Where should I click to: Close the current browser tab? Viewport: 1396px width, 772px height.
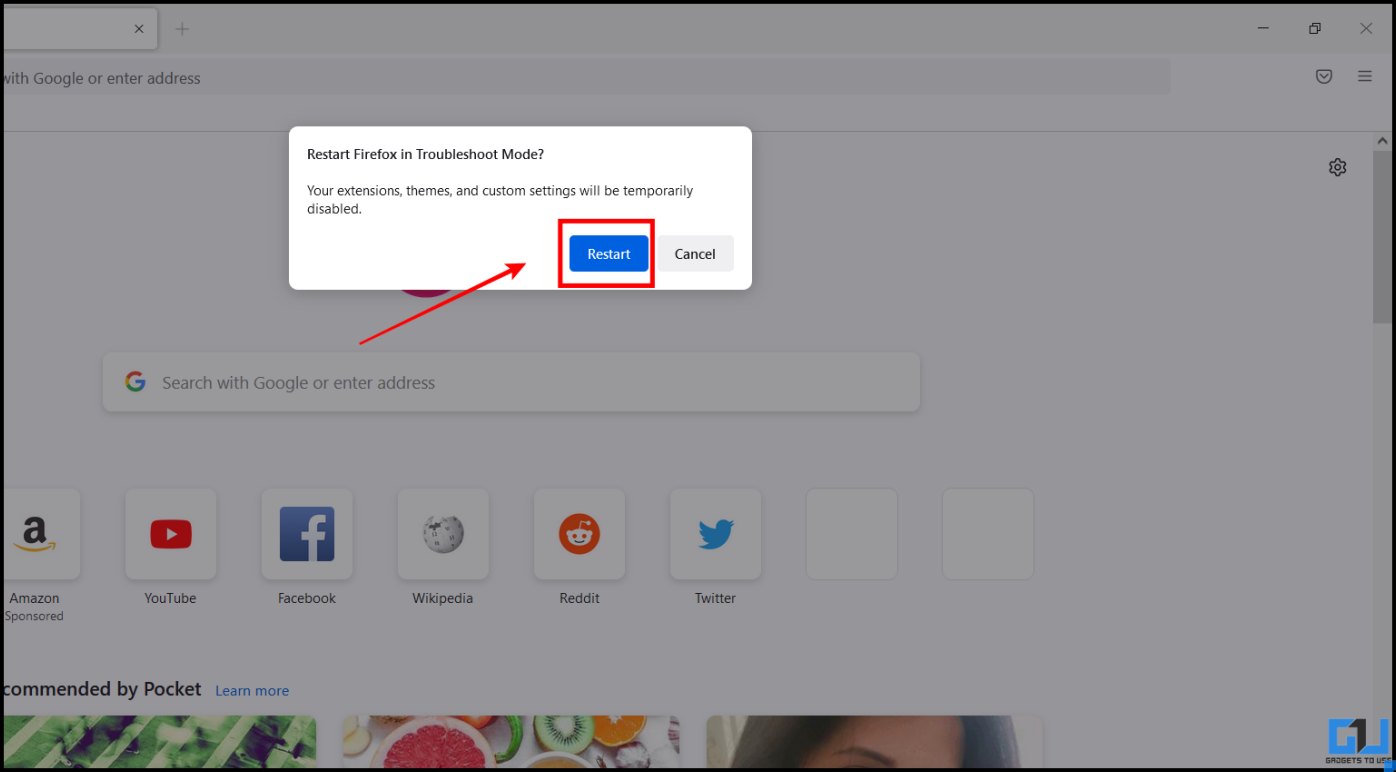(140, 29)
